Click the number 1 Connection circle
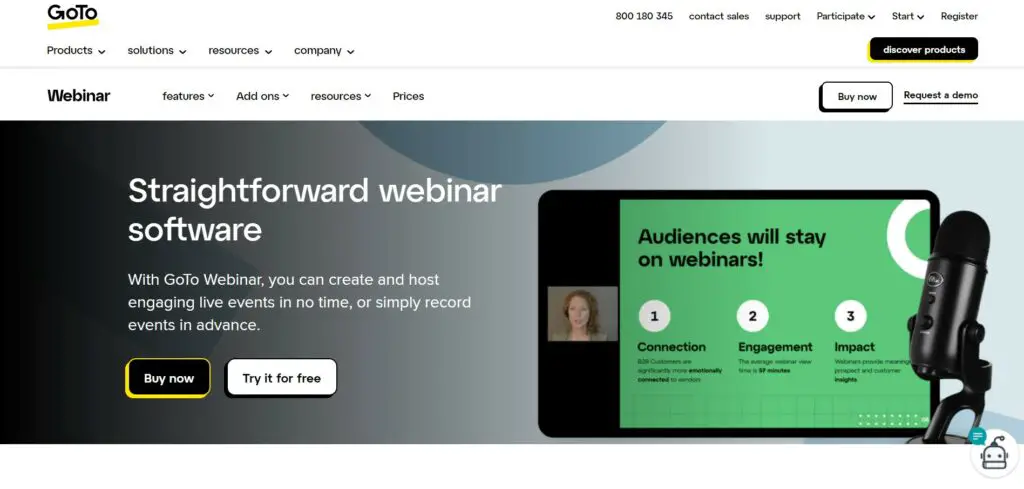The image size is (1024, 489). click(654, 317)
